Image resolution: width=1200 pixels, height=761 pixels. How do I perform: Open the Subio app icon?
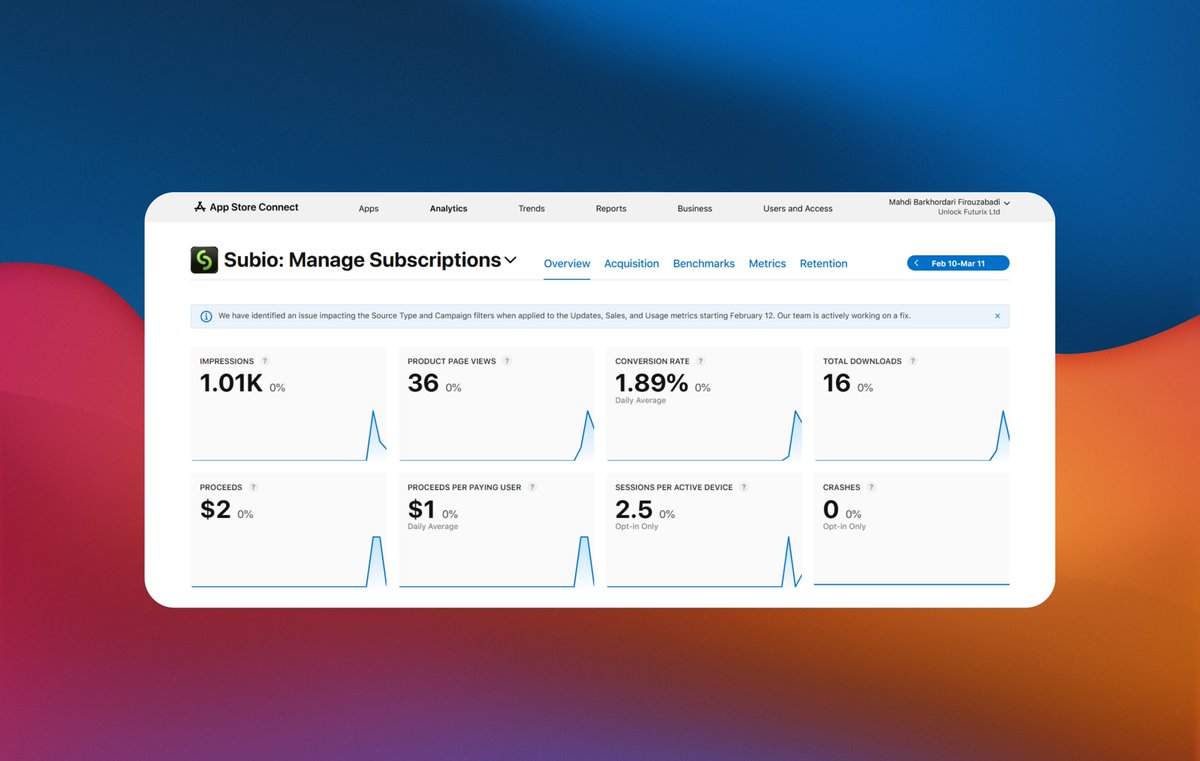(x=204, y=260)
